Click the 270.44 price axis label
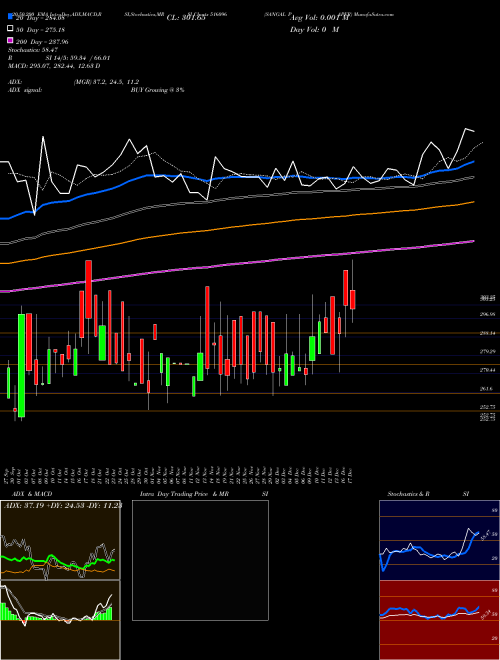The height and width of the screenshot is (660, 500). tap(487, 370)
